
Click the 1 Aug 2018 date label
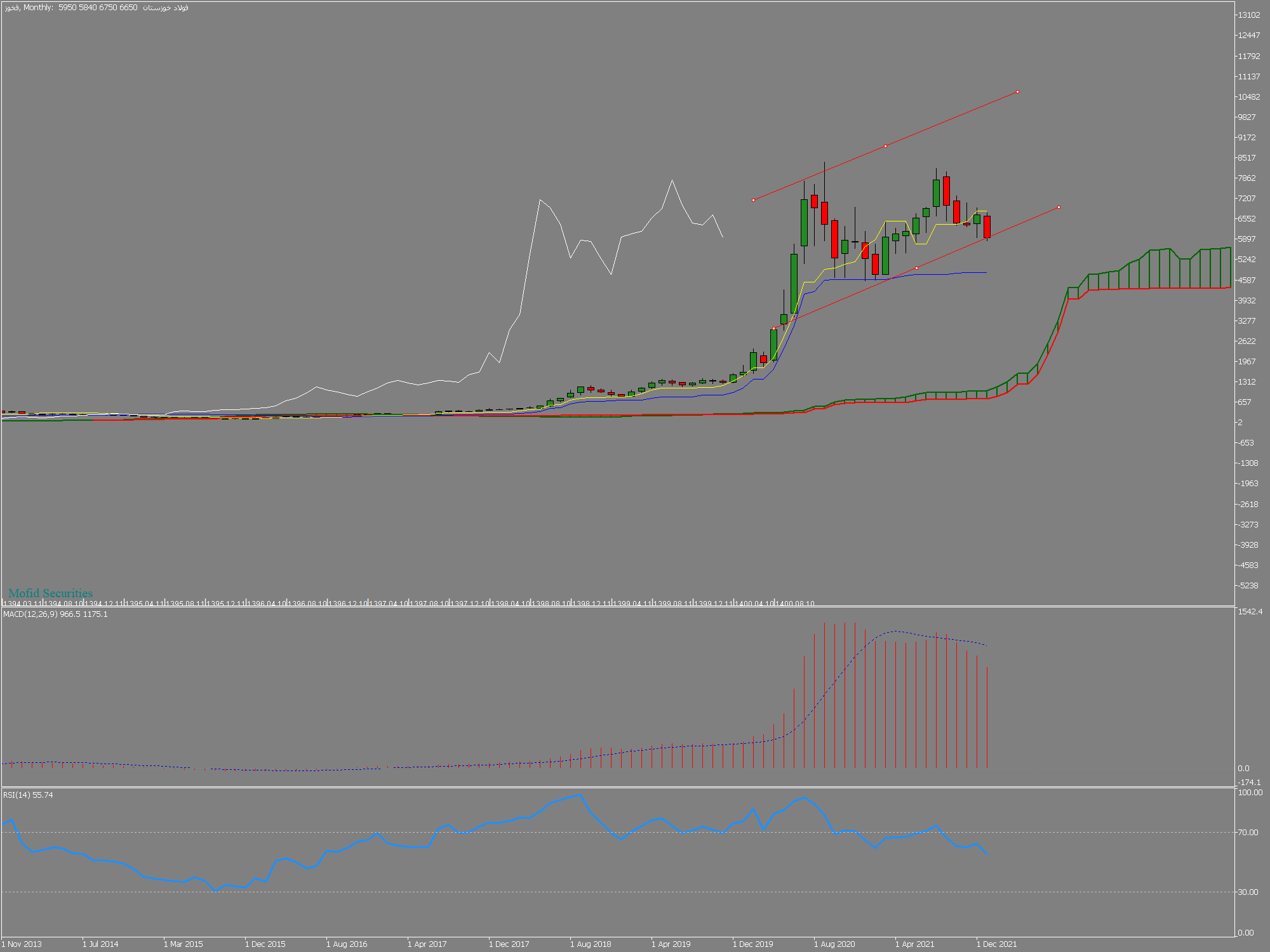click(591, 944)
